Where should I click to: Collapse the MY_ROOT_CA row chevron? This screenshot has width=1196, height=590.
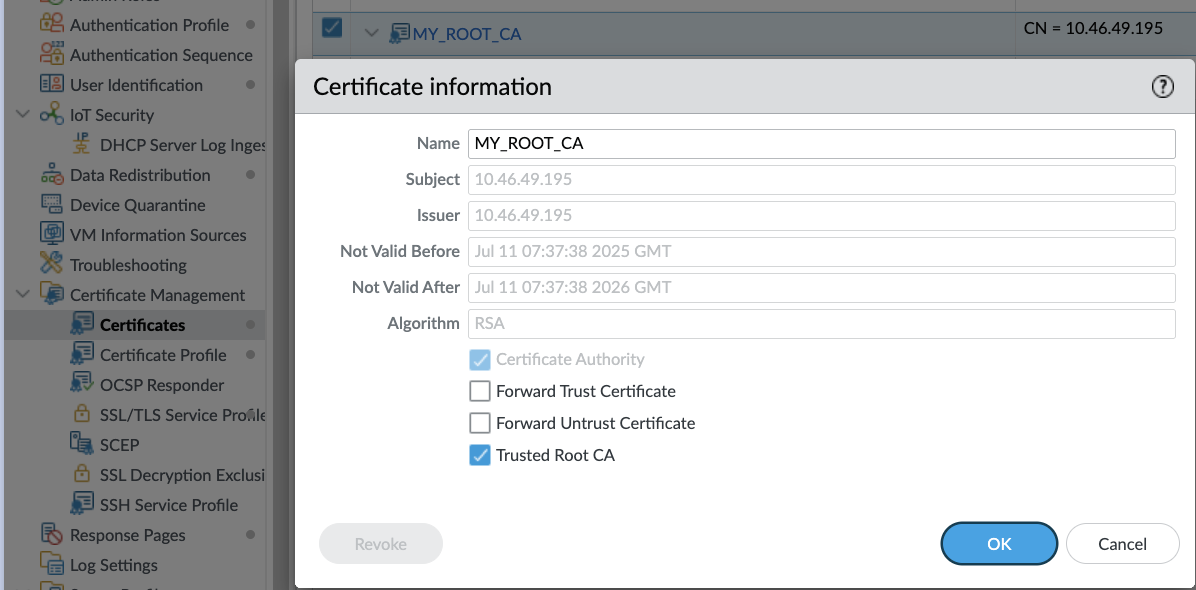coord(371,33)
